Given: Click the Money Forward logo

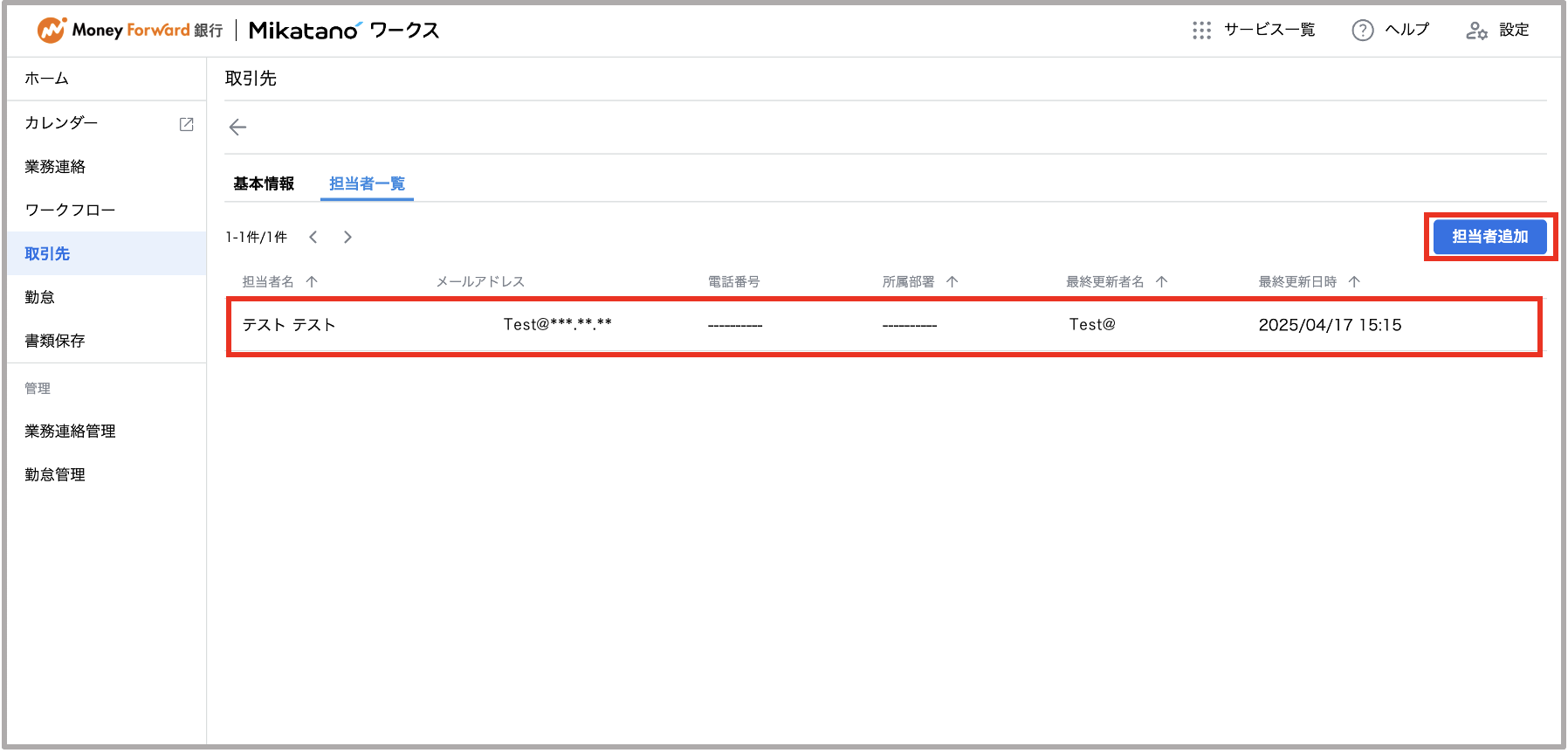Looking at the screenshot, I should click(x=52, y=31).
